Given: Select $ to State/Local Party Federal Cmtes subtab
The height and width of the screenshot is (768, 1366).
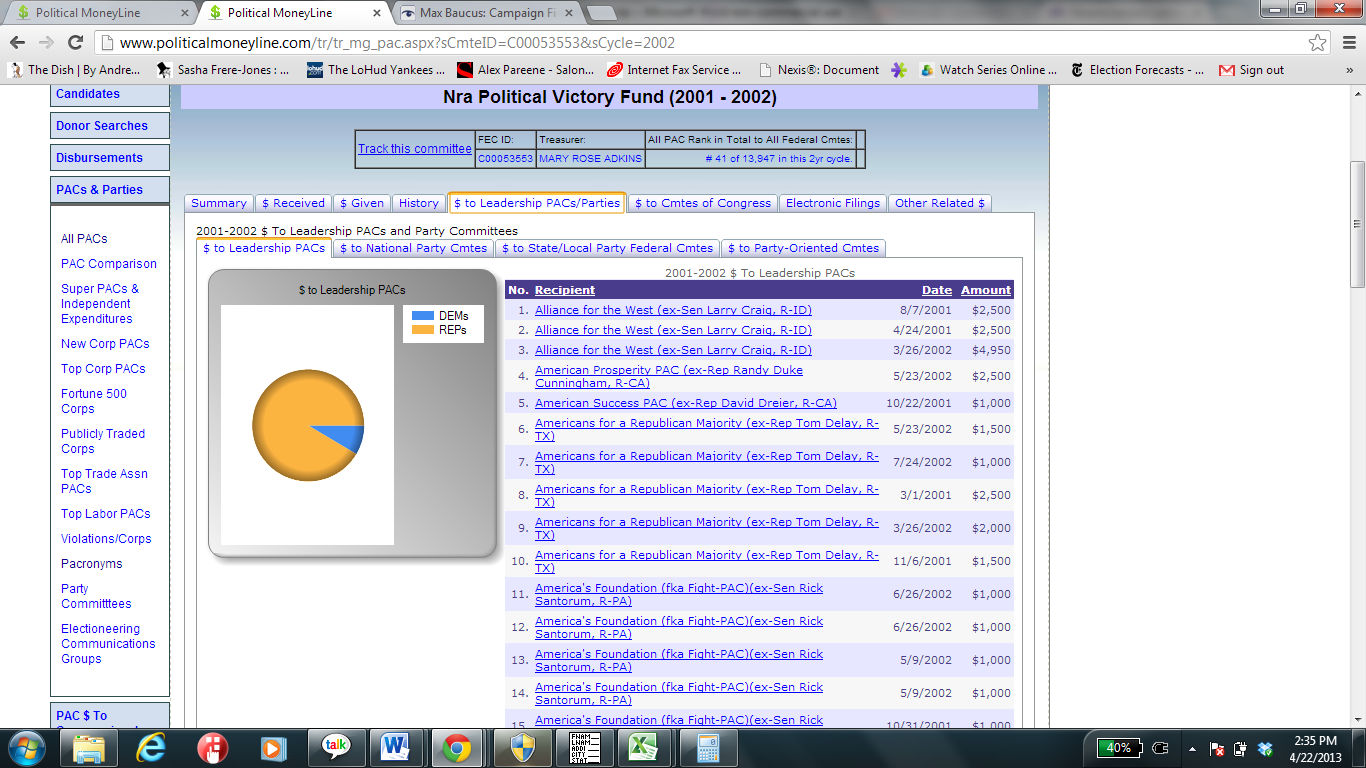Looking at the screenshot, I should 609,248.
